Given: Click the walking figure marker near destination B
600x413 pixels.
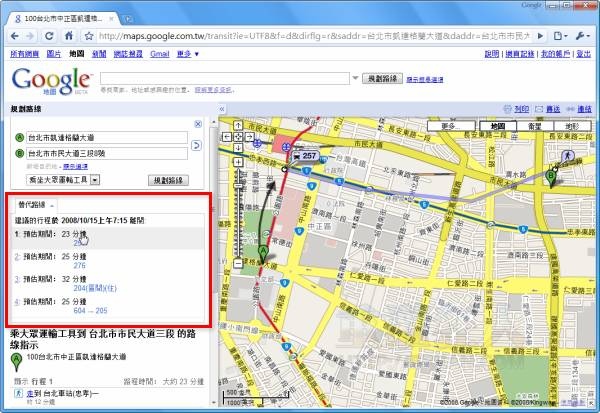Looking at the screenshot, I should pos(567,156).
